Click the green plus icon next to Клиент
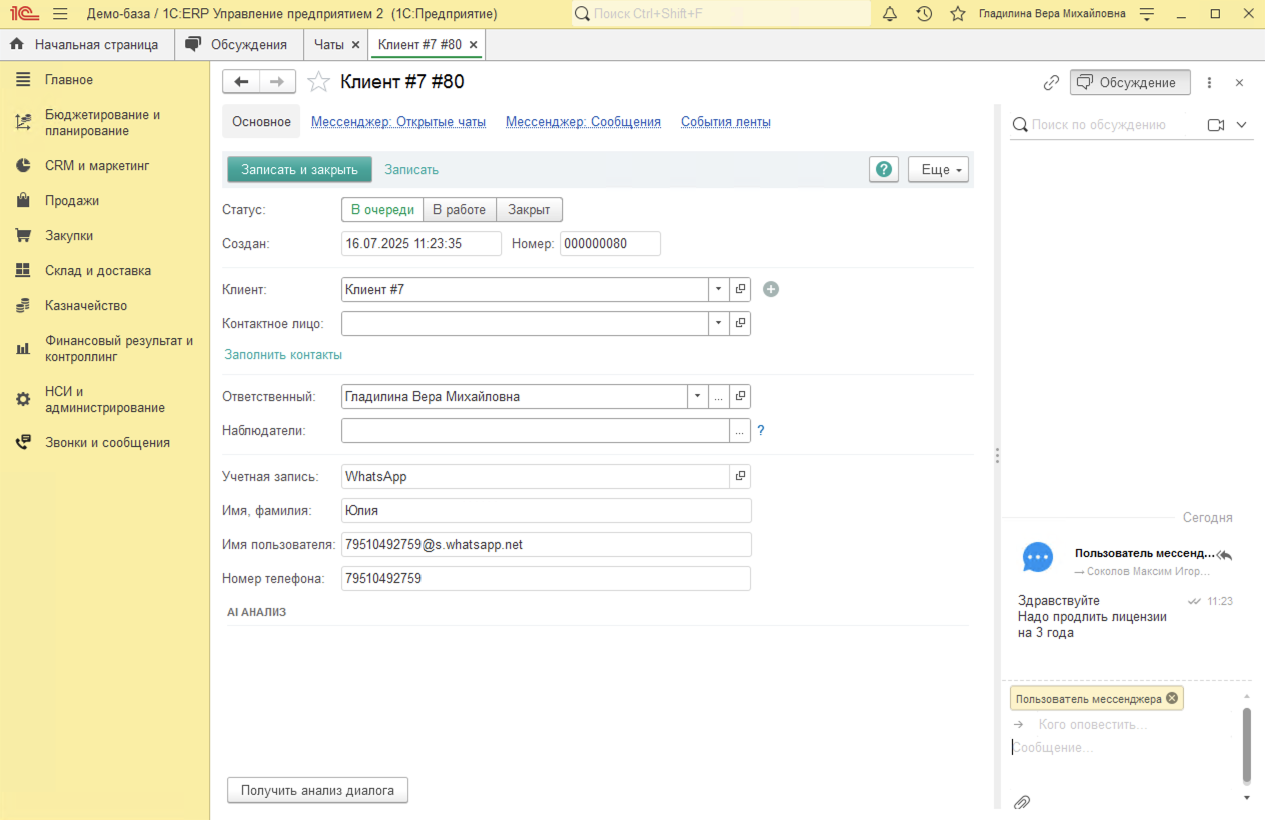Viewport: 1265px width, 820px height. [x=771, y=289]
